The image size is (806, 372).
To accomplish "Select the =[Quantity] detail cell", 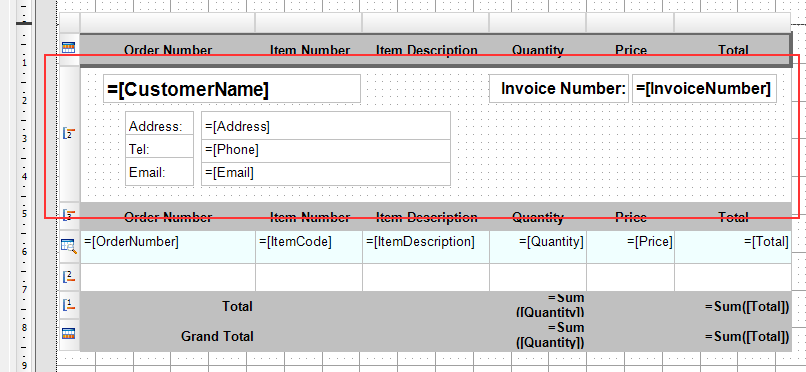I will tap(538, 247).
